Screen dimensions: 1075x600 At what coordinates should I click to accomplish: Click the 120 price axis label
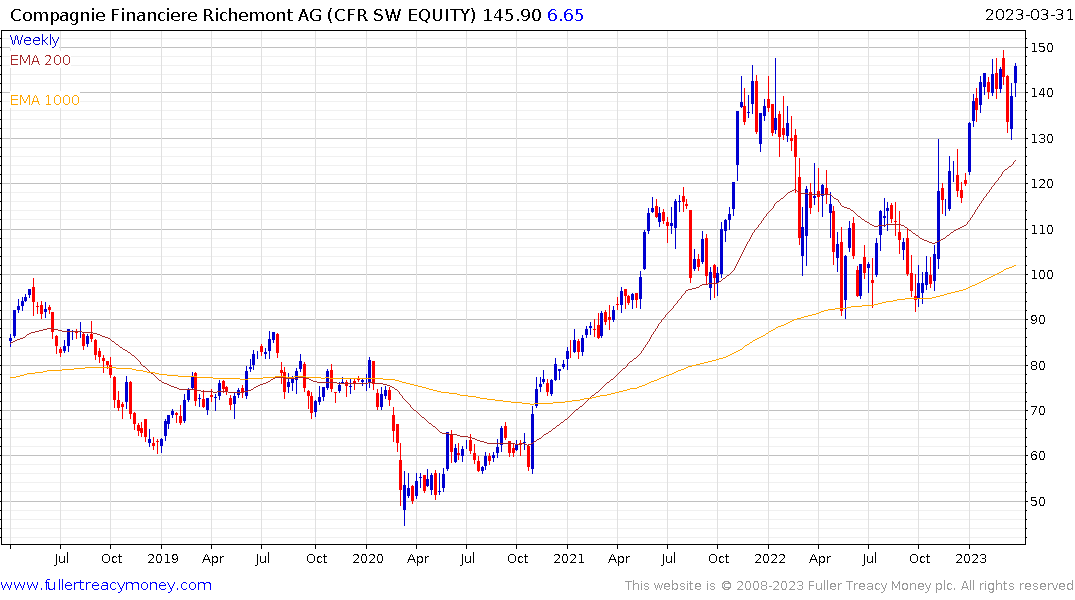coord(1042,184)
